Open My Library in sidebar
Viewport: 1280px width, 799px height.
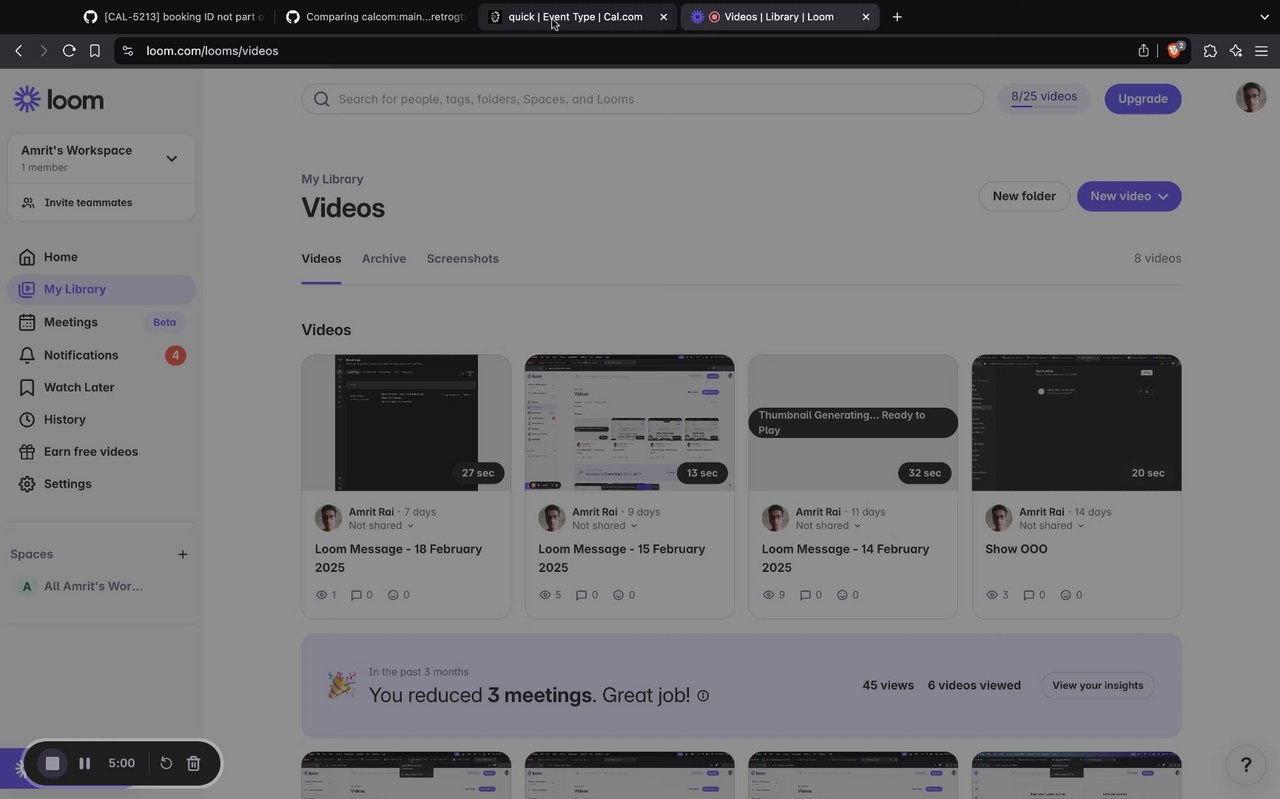(101, 289)
